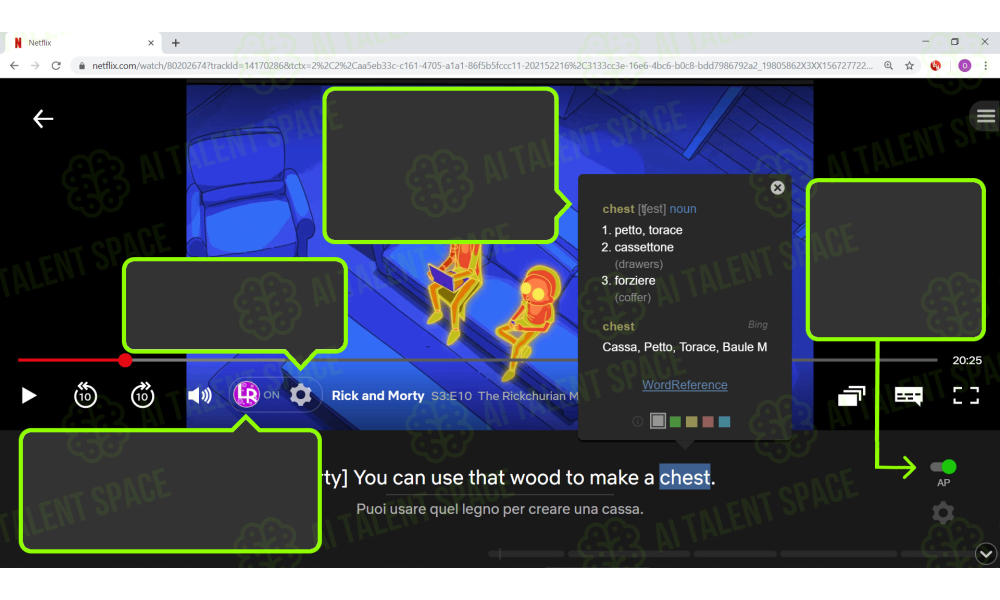Open audio and subtitles menu icon
Viewport: 1000px width, 600px height.
pos(908,396)
